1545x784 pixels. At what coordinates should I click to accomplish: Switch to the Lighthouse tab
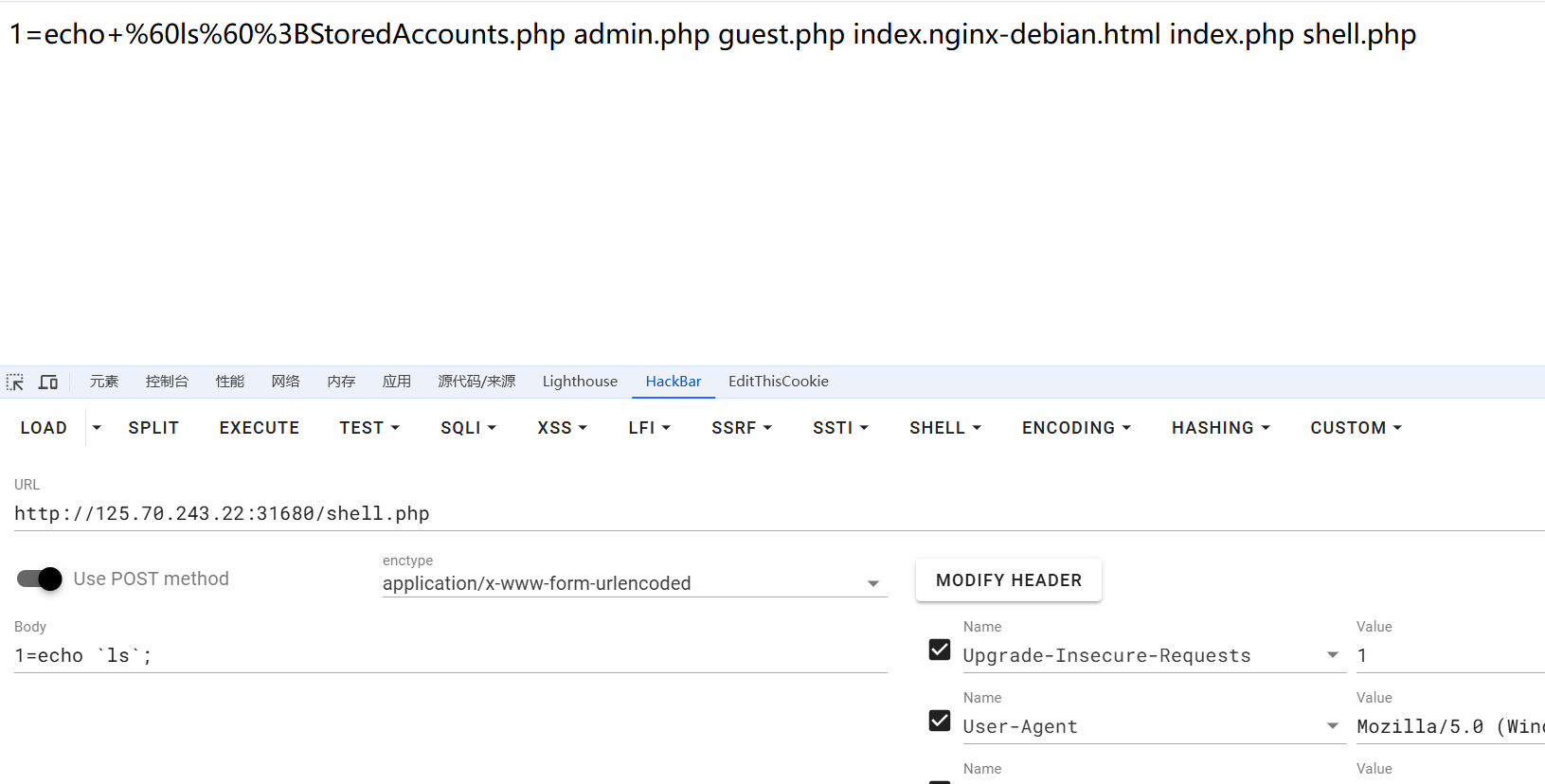[580, 382]
